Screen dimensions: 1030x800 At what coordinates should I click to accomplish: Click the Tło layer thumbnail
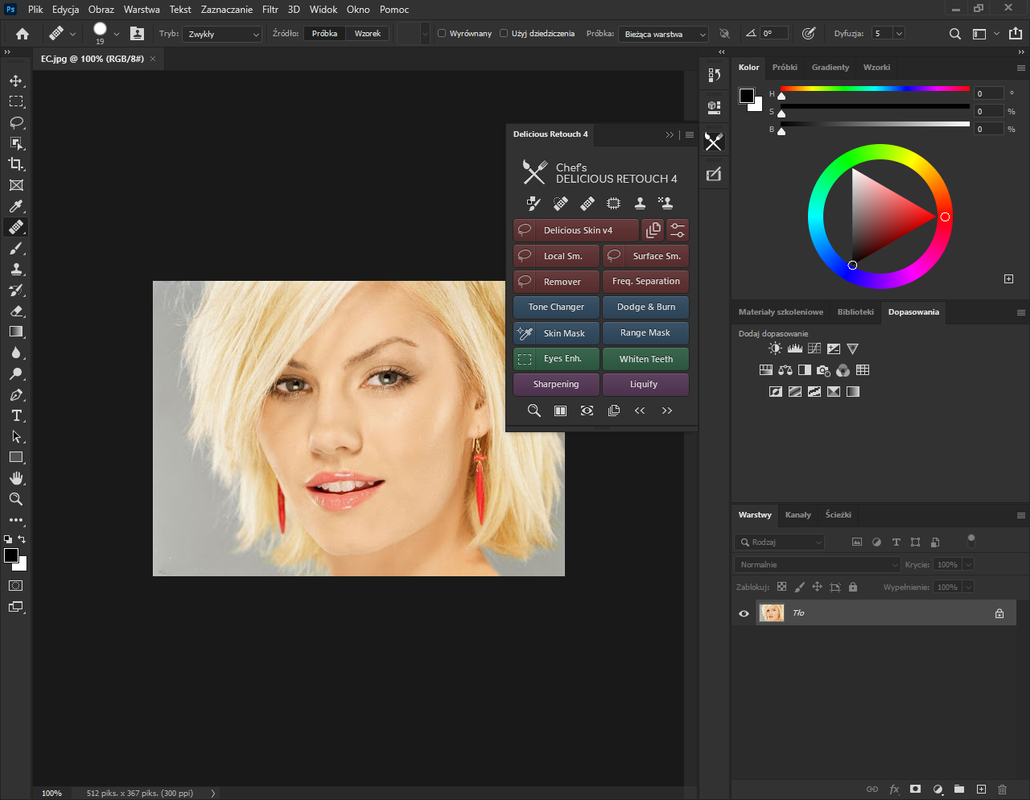[x=771, y=613]
